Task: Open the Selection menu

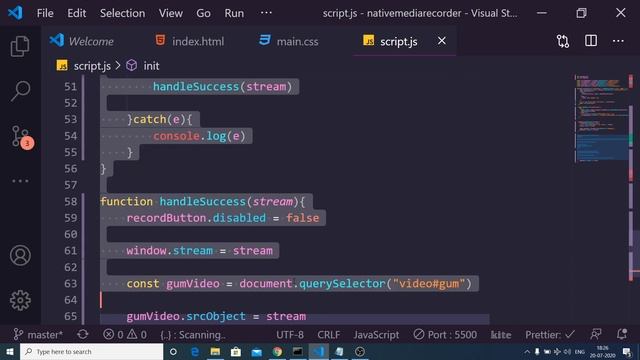Action: click(122, 13)
